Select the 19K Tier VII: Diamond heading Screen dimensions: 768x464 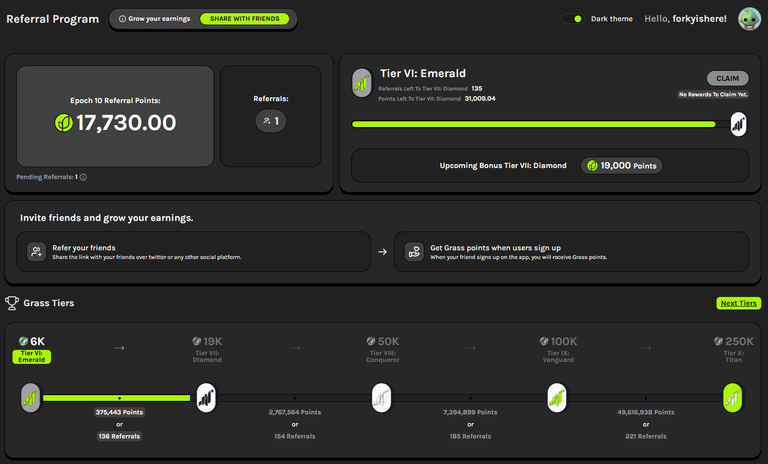coord(207,349)
